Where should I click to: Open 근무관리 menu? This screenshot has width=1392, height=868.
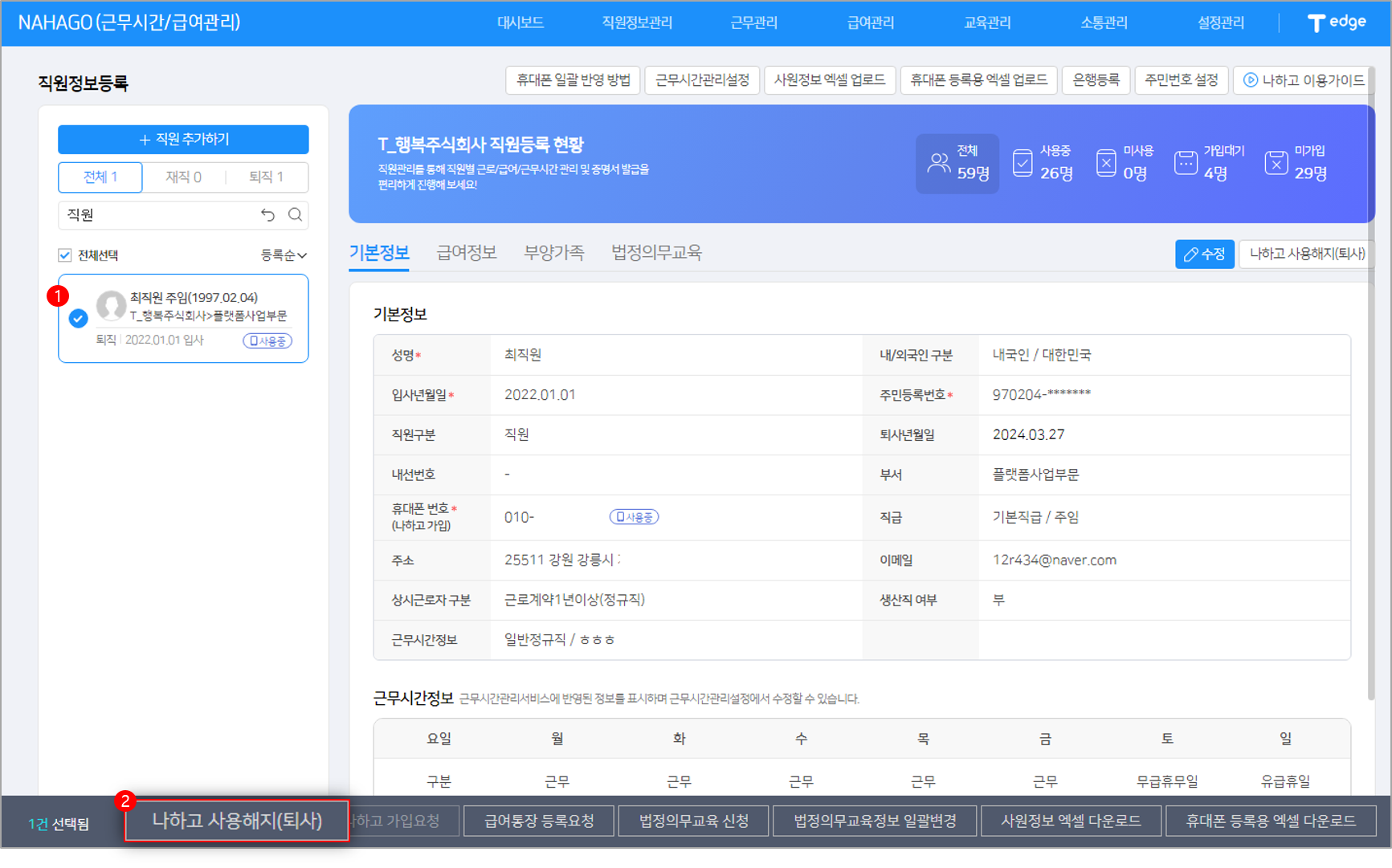point(753,22)
